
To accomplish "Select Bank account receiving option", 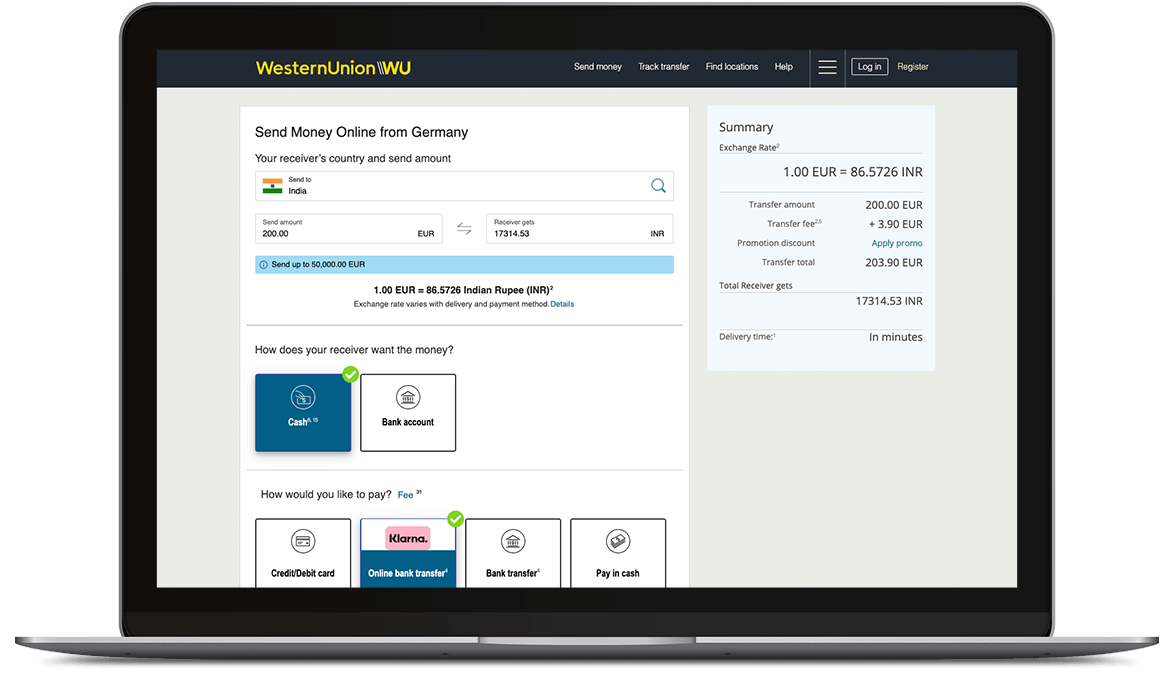I will click(x=408, y=412).
